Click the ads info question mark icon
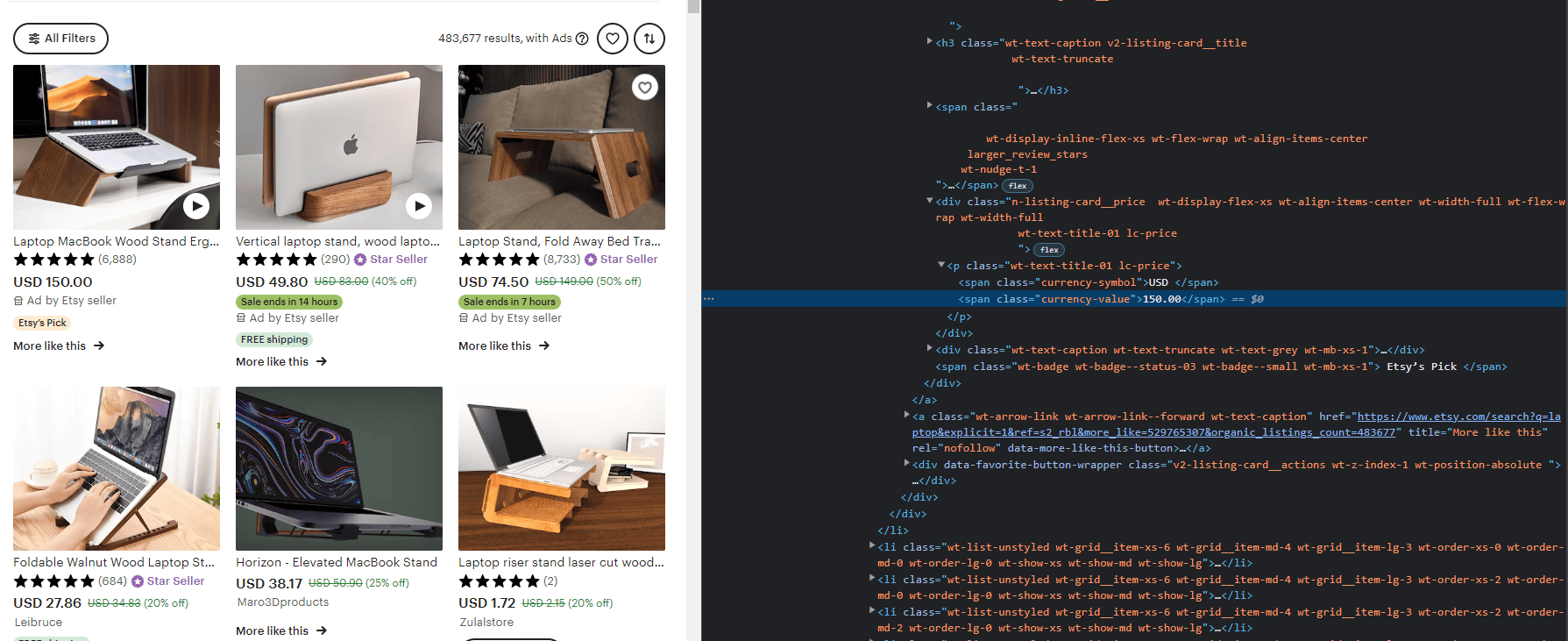Viewport: 1568px width, 641px height. (582, 39)
